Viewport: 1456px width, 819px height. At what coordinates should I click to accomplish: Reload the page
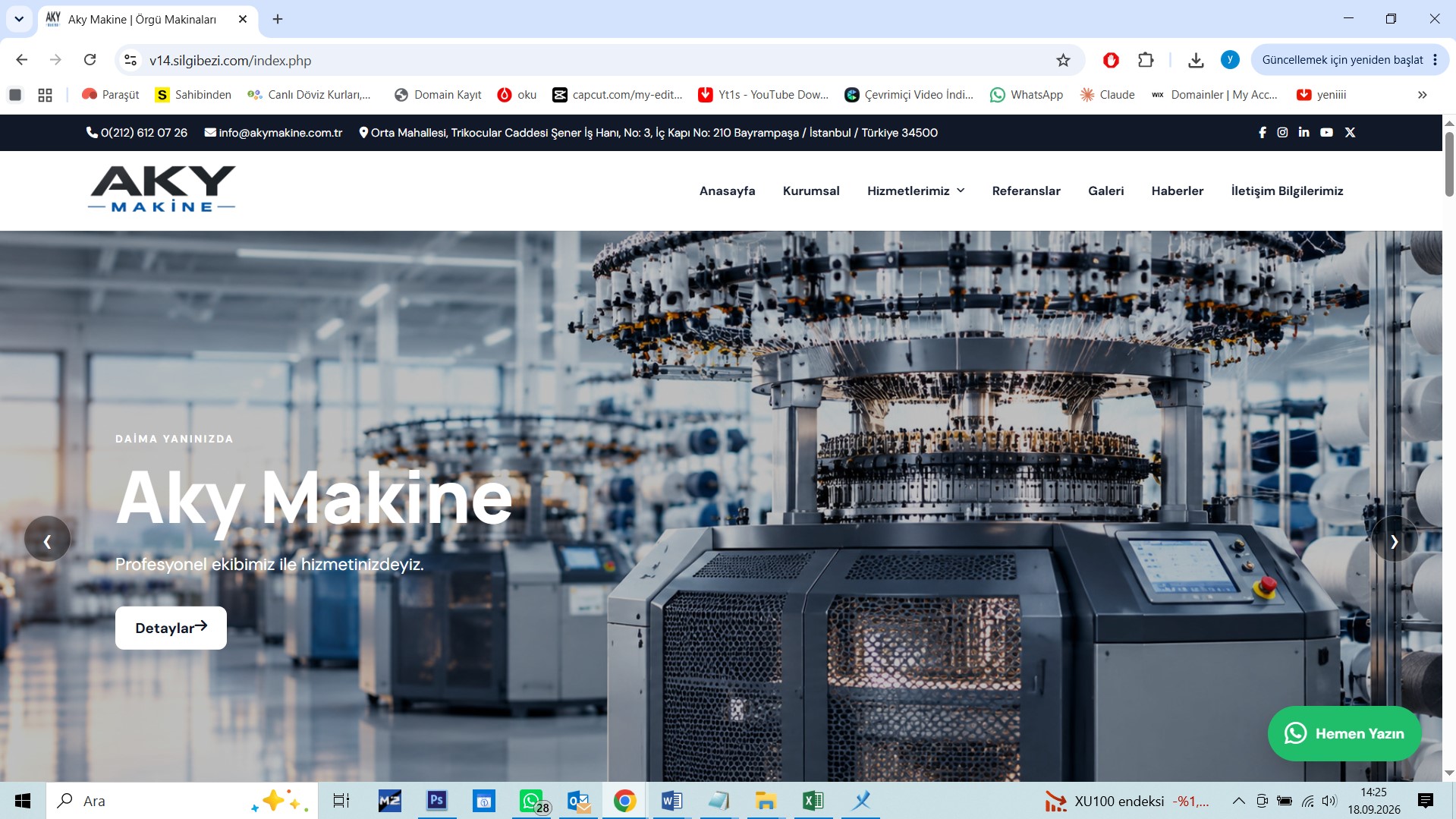90,60
